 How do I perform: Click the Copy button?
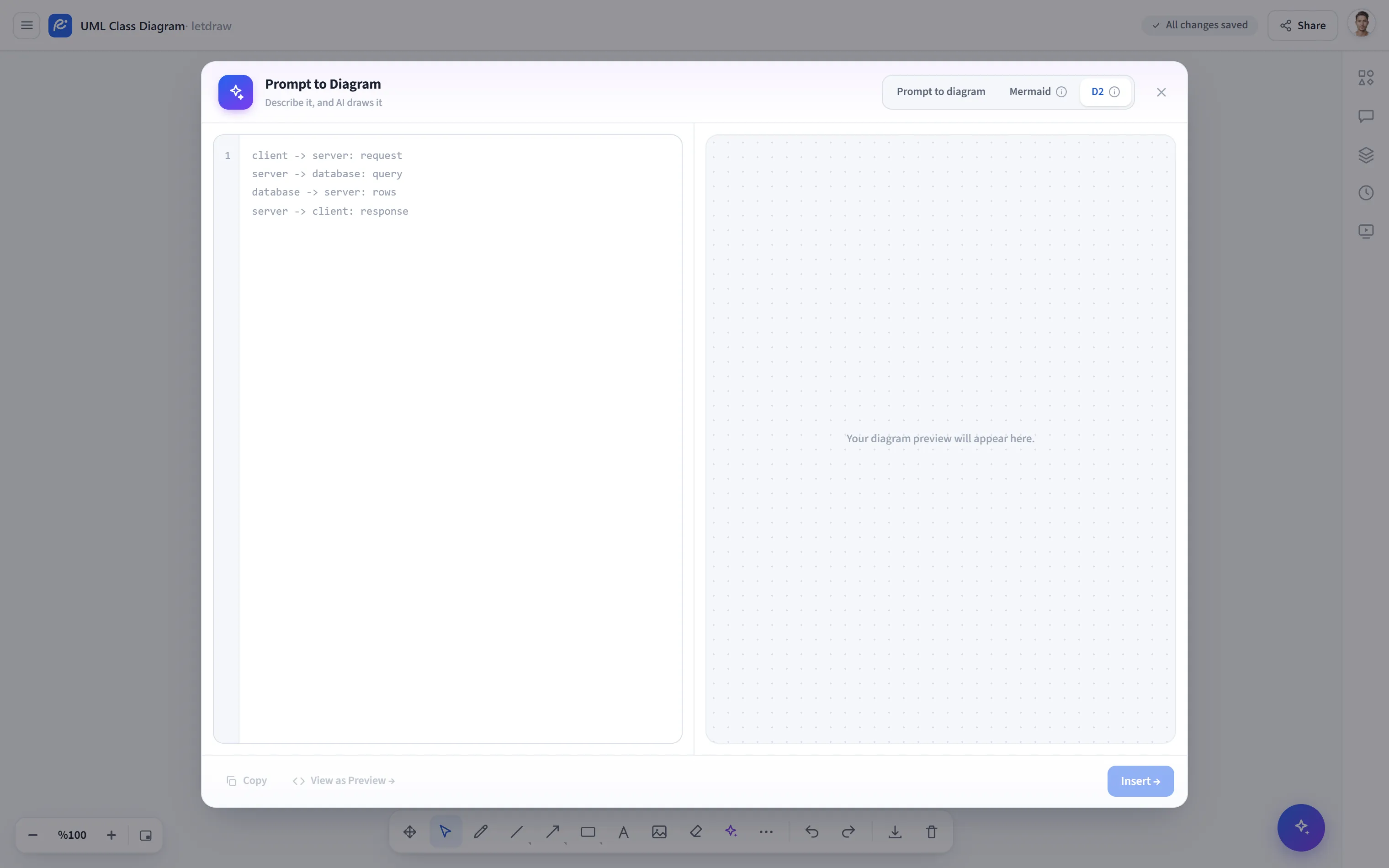[x=247, y=781]
